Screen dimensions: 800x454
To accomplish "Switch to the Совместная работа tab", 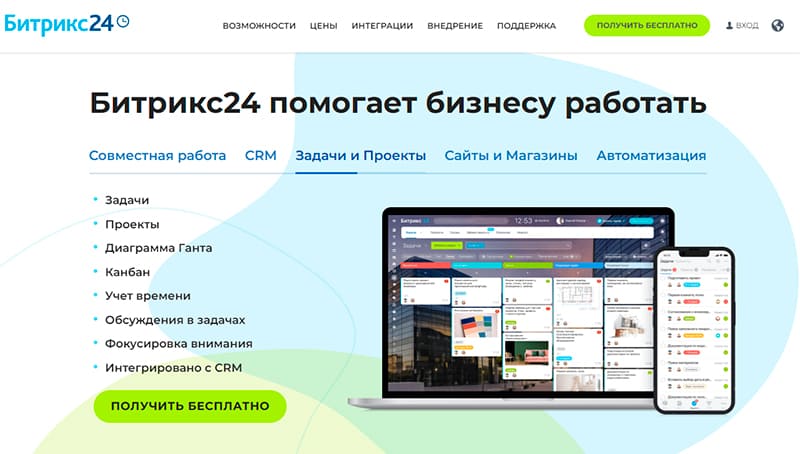I will 157,156.
